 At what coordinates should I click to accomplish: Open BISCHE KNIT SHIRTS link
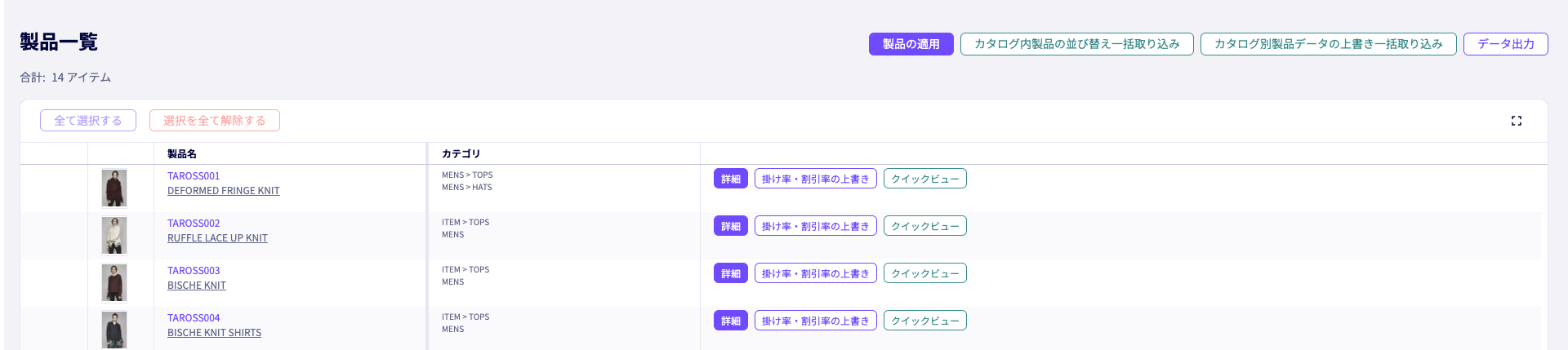(x=215, y=333)
